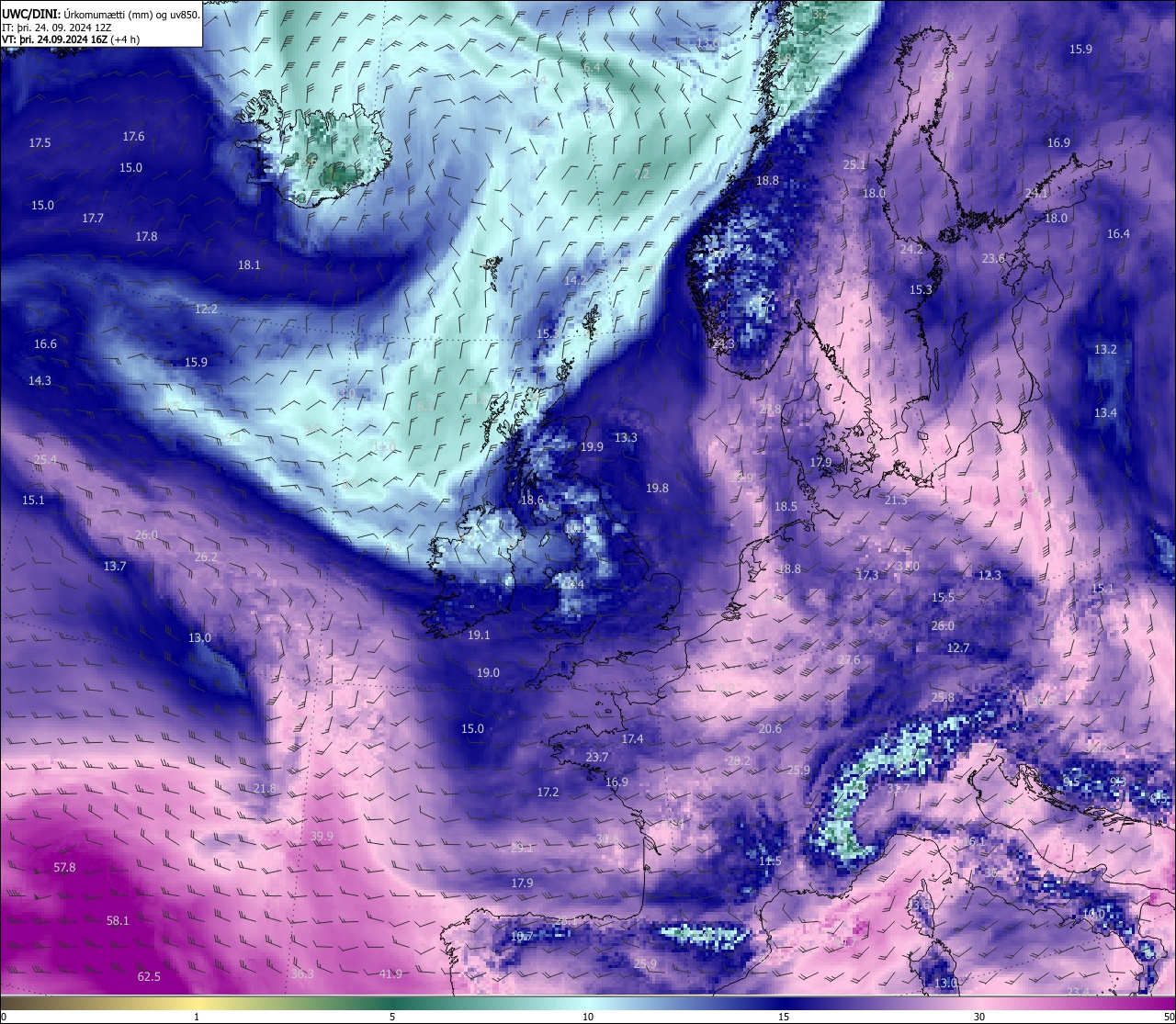Viewport: 1176px width, 1024px height.
Task: Click the color scale tick label 30
Action: coord(979,1017)
